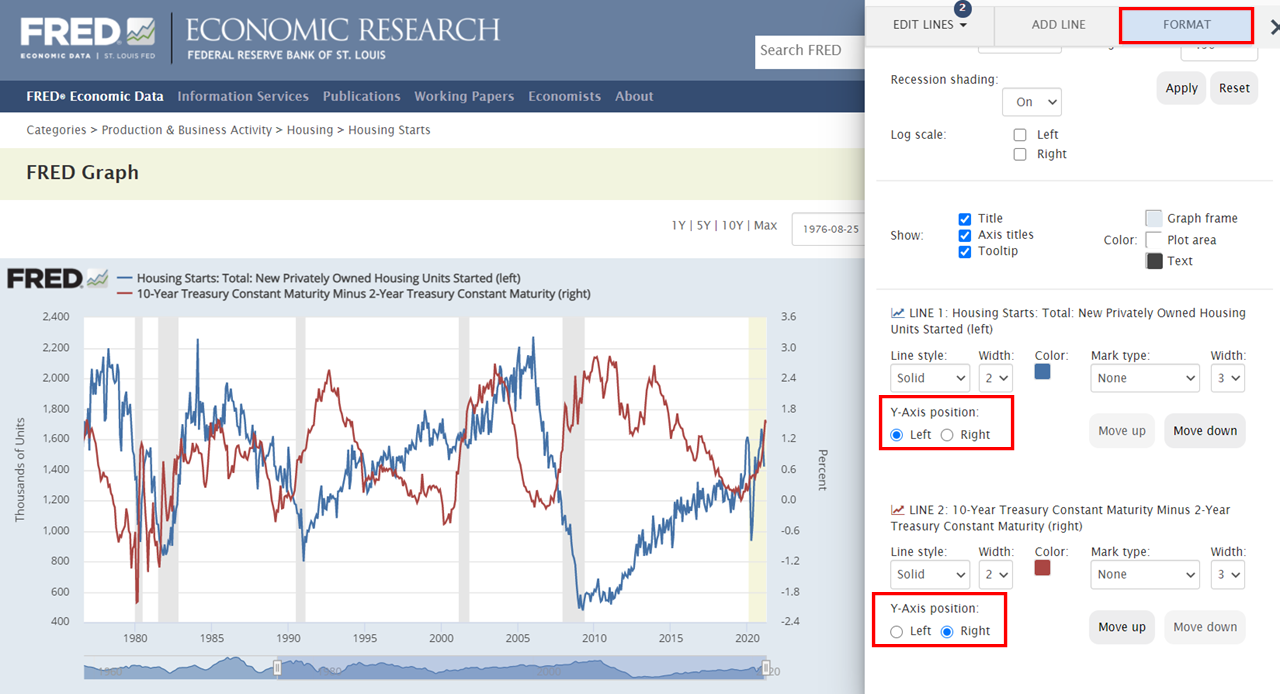This screenshot has height=694, width=1280.
Task: Switch to the ADD LINE tab
Action: click(x=1058, y=25)
